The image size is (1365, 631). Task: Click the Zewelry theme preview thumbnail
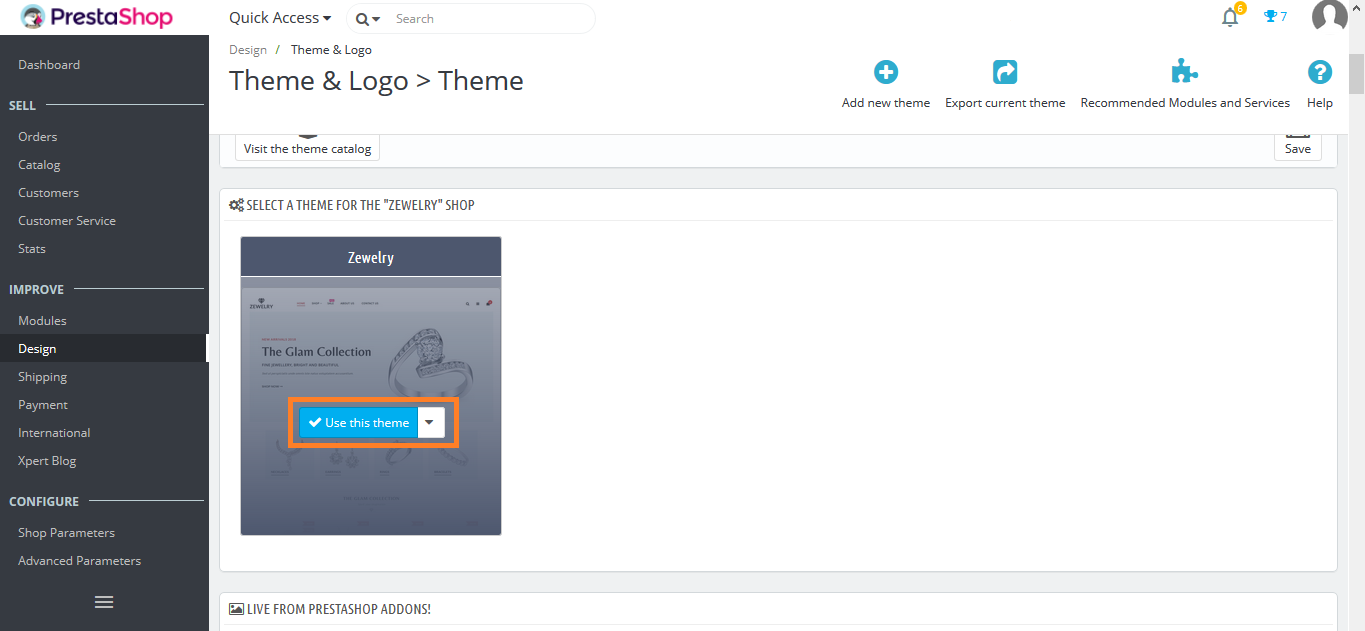pyautogui.click(x=371, y=407)
